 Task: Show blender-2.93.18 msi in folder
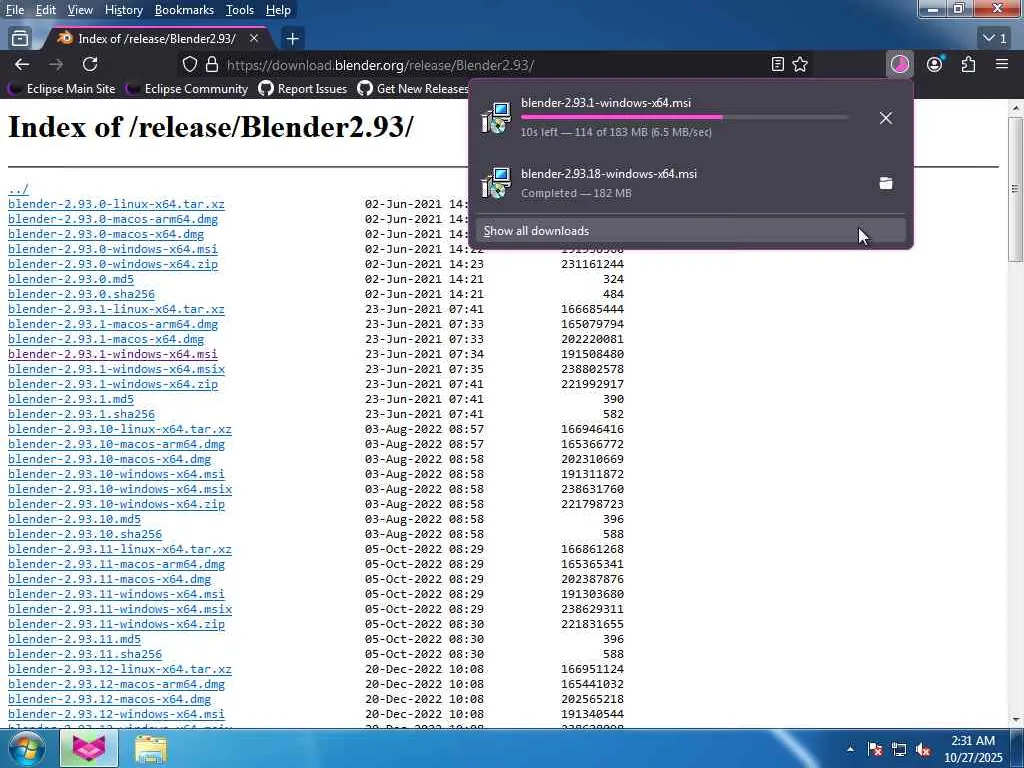click(886, 184)
